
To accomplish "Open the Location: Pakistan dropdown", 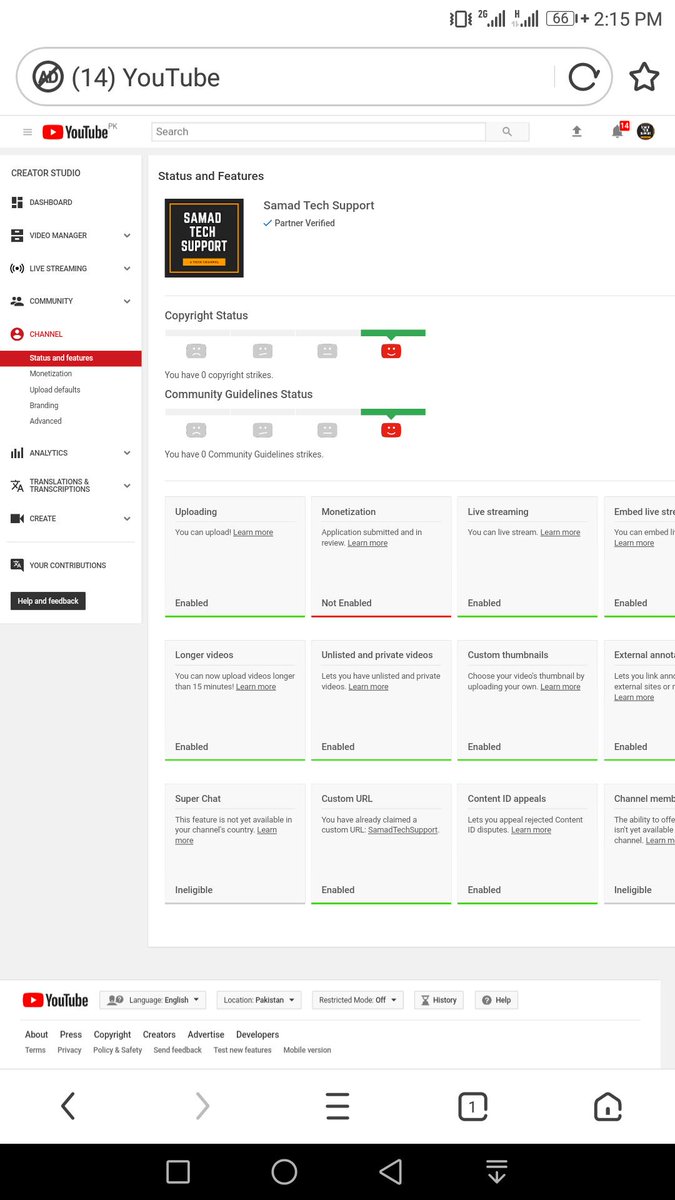I will [259, 1000].
